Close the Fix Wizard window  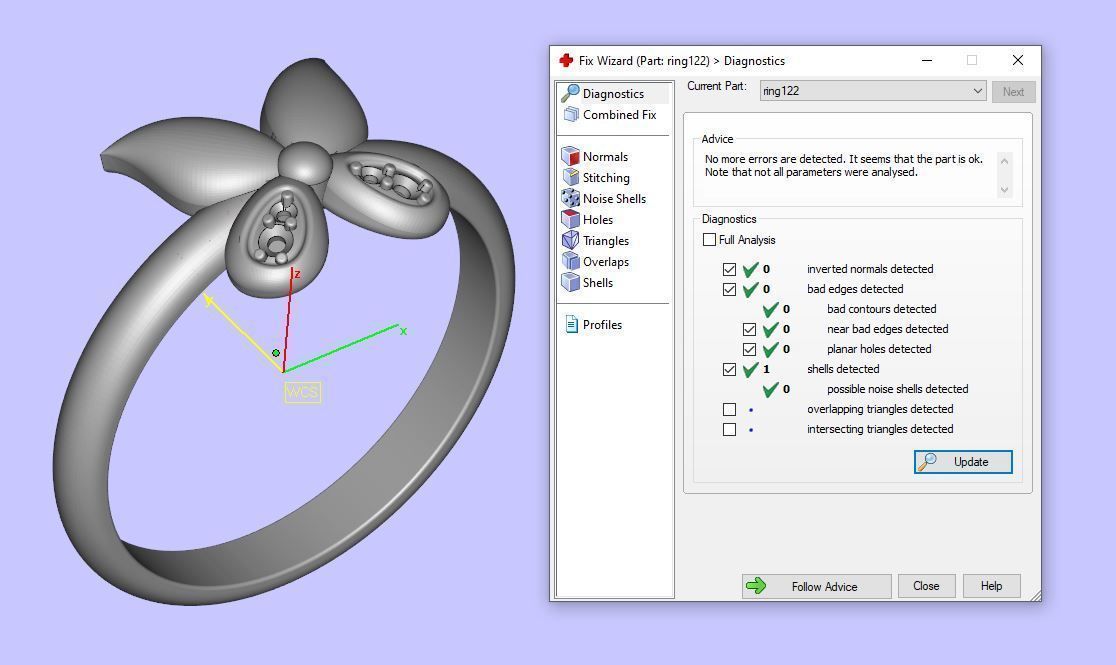click(x=1018, y=61)
